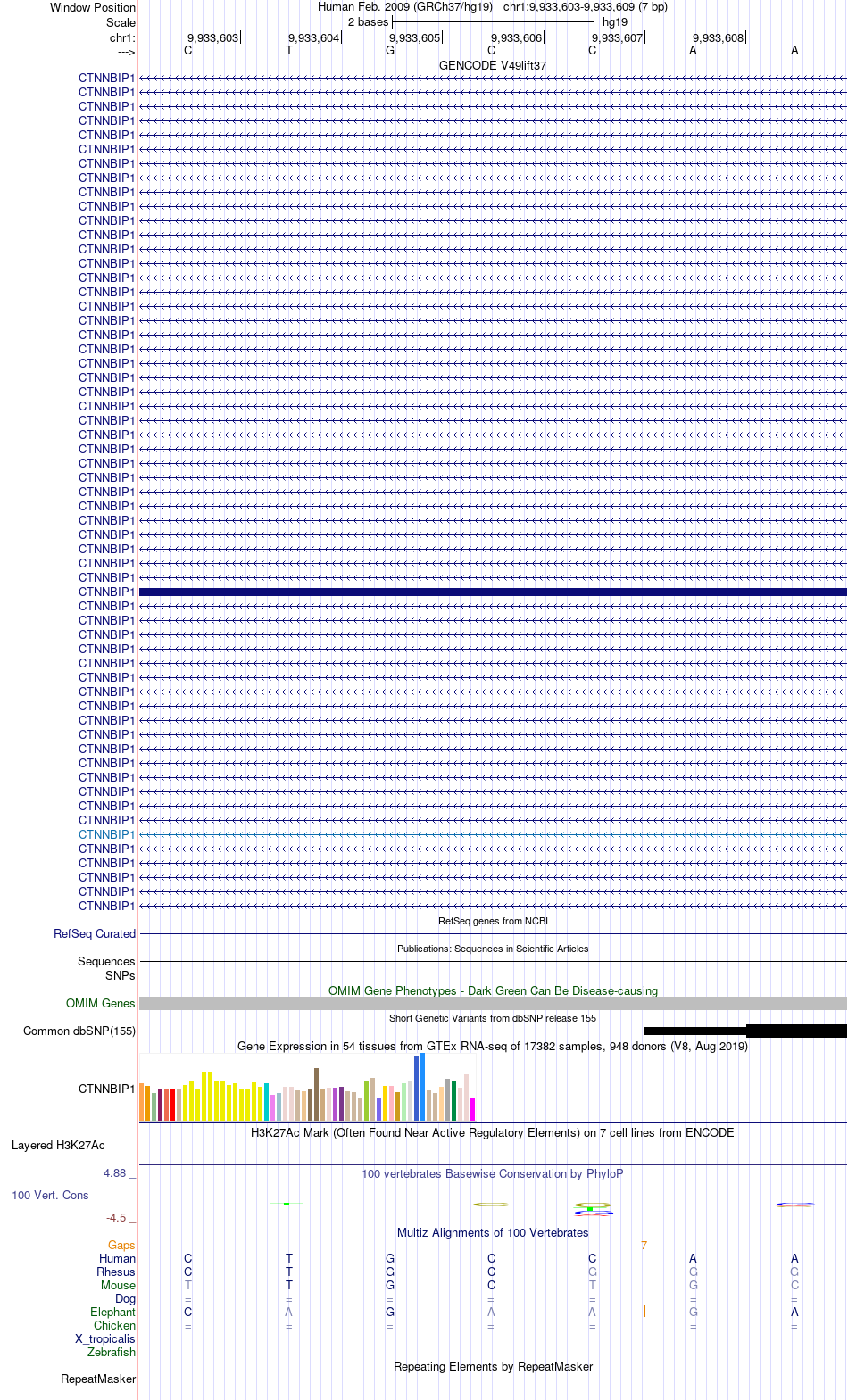This screenshot has height=1400, width=848.
Task: Open 'OMIM Gene Phenotypes' track title
Action: 493,990
